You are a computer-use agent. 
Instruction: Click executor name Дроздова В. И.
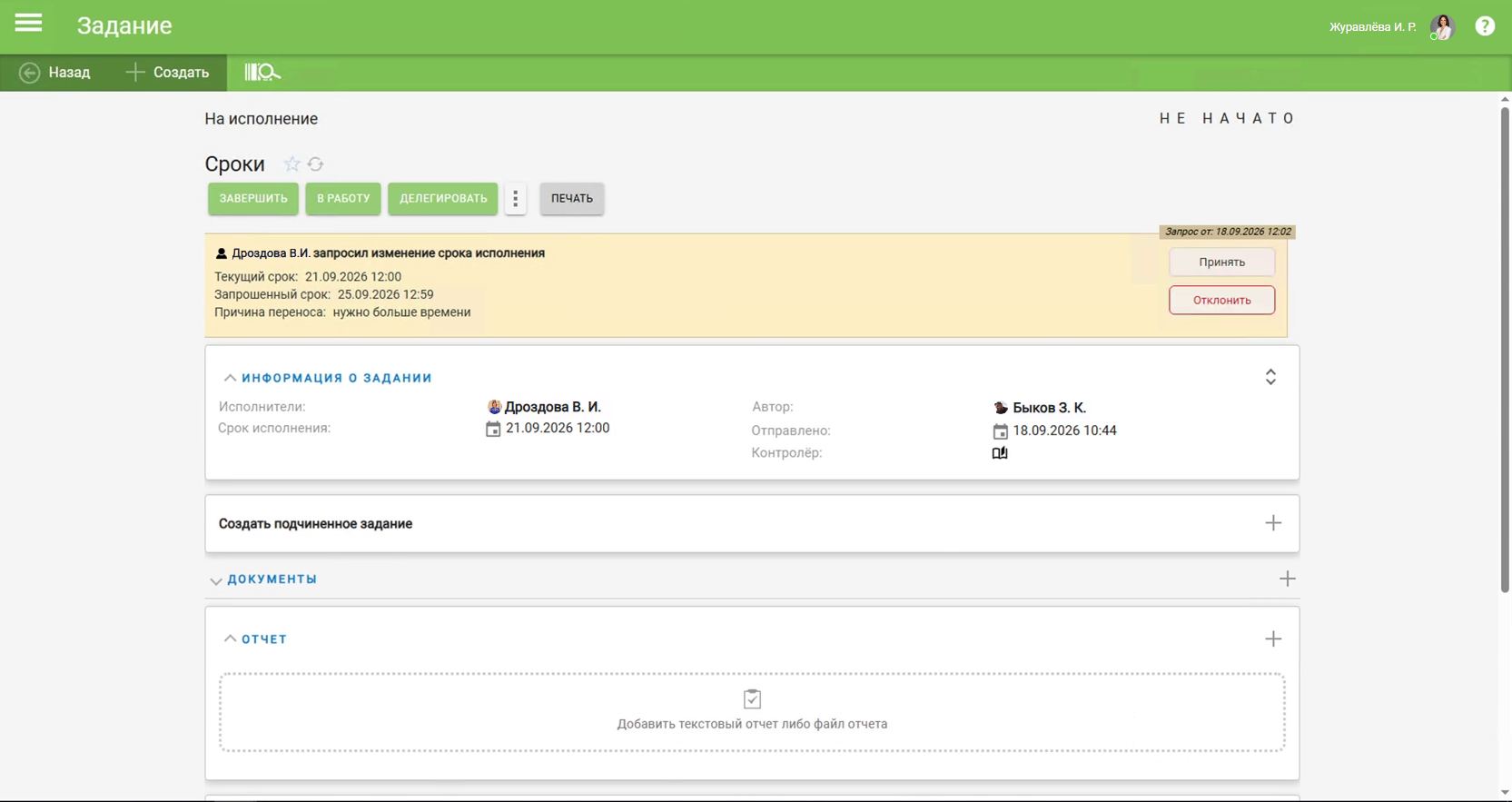pos(552,407)
